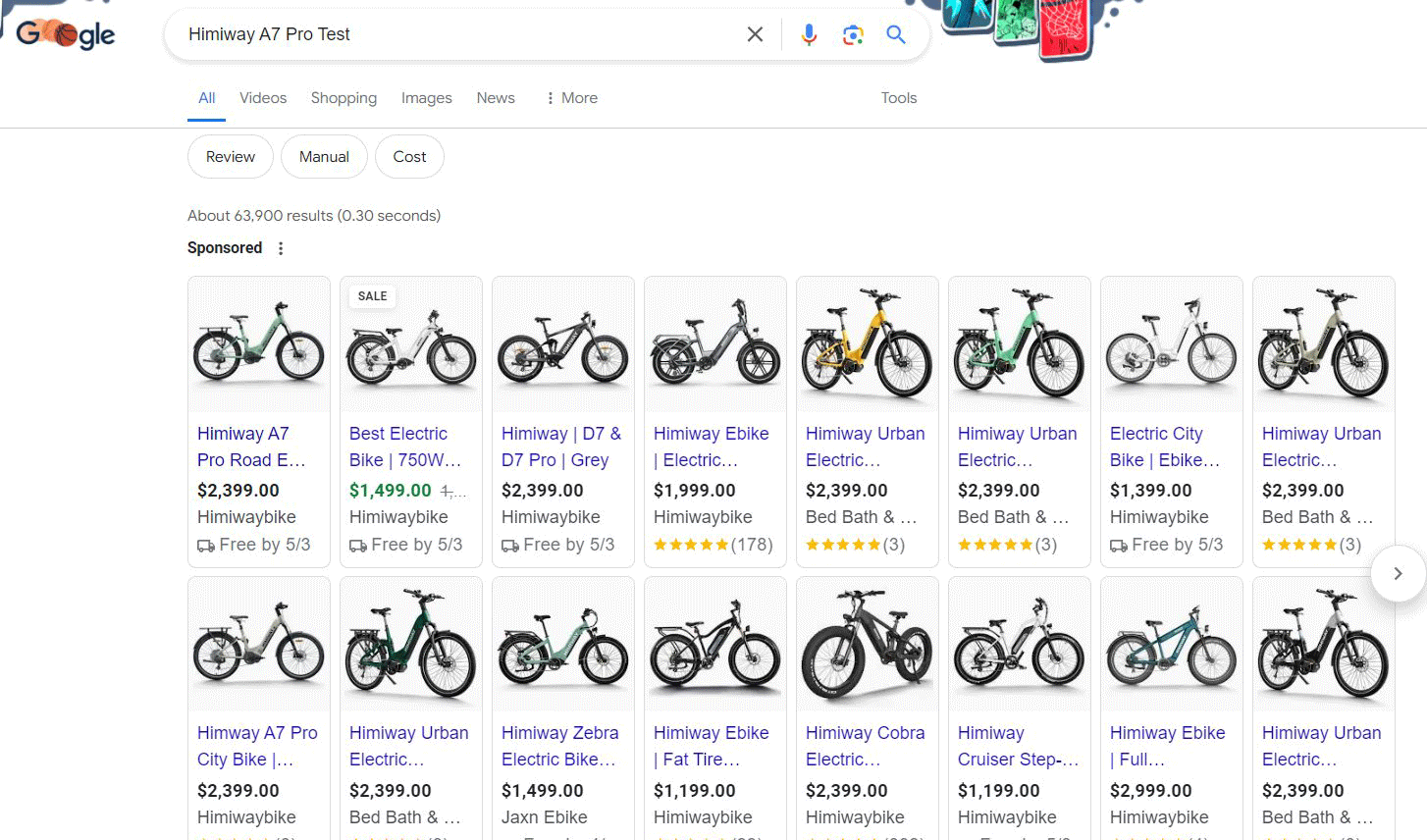
Task: Click SALE badge on Best Electric Bike
Action: pos(372,296)
